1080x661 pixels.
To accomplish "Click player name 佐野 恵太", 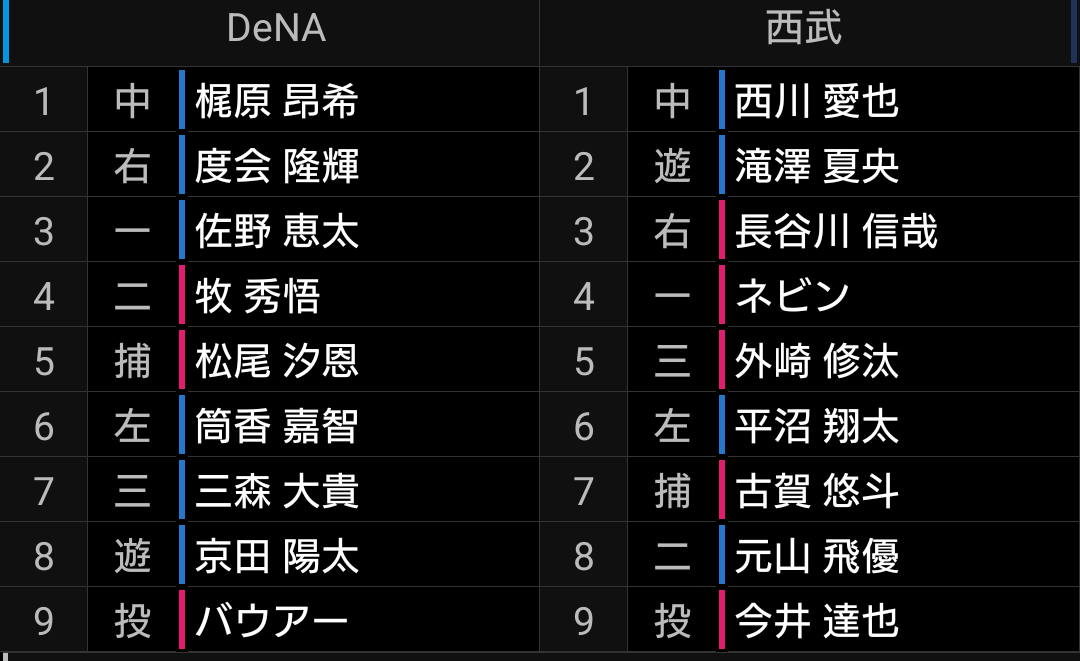I will (x=277, y=231).
